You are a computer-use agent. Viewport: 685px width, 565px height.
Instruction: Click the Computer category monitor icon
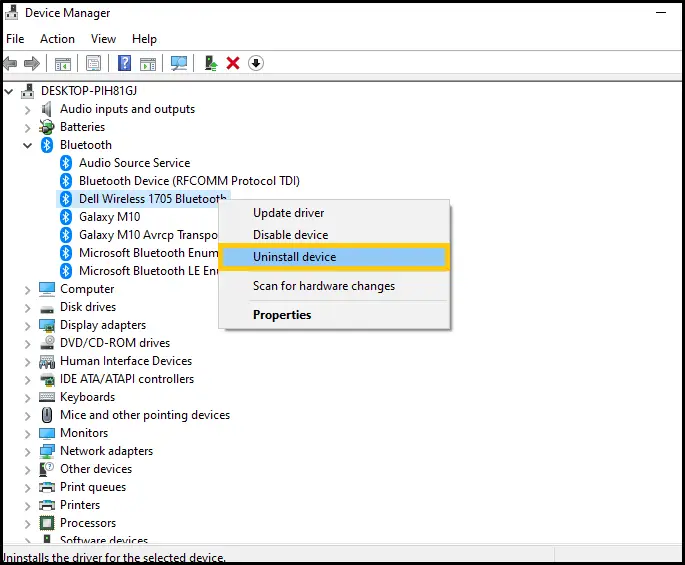(47, 289)
